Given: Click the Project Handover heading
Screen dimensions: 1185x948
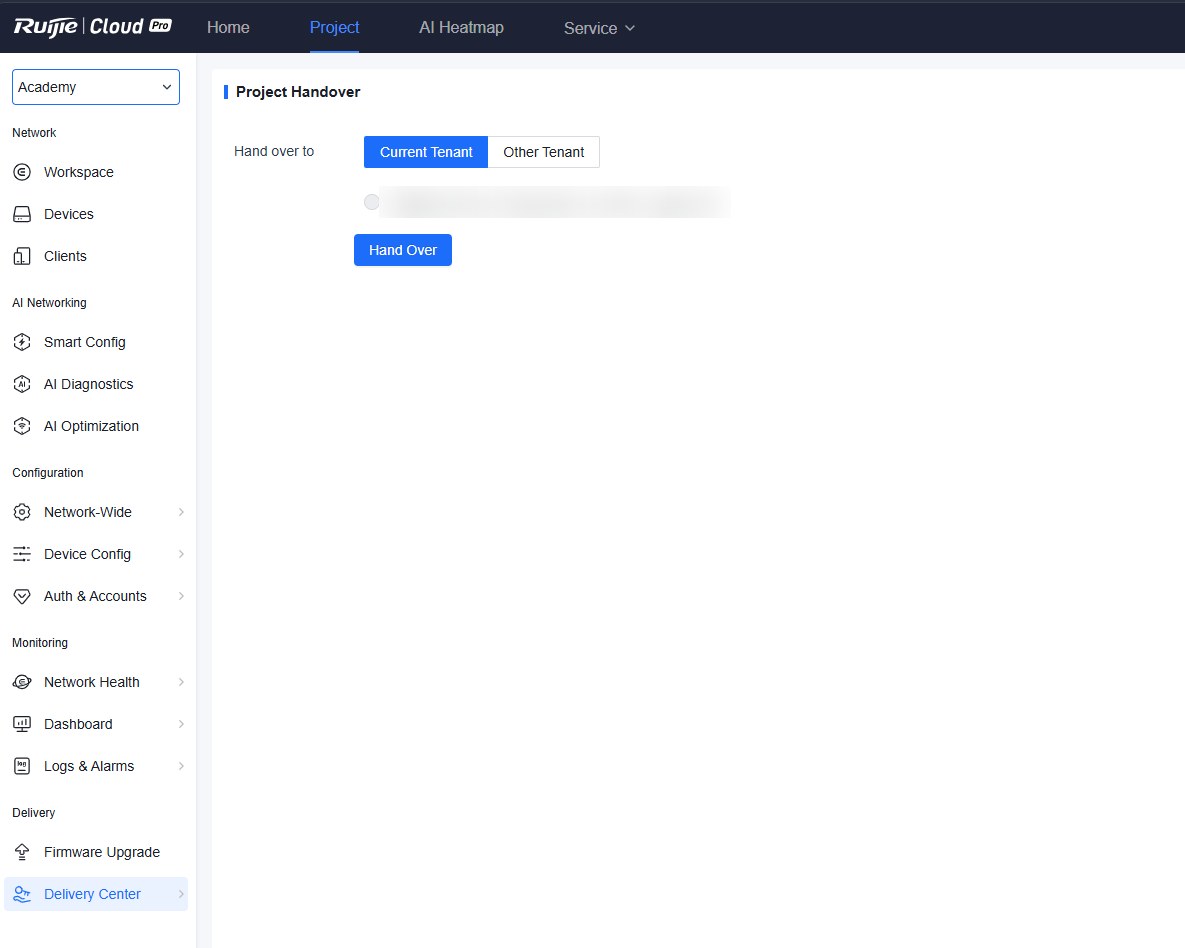Looking at the screenshot, I should pyautogui.click(x=298, y=92).
